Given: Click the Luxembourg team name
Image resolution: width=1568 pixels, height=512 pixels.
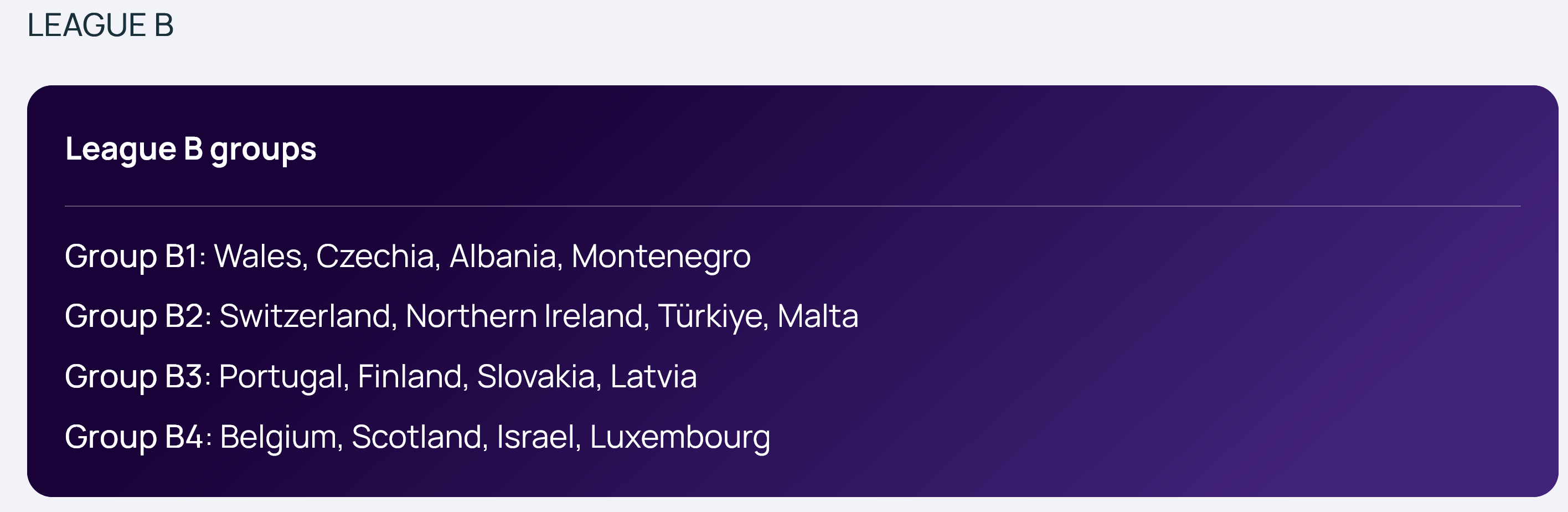Looking at the screenshot, I should (x=679, y=437).
